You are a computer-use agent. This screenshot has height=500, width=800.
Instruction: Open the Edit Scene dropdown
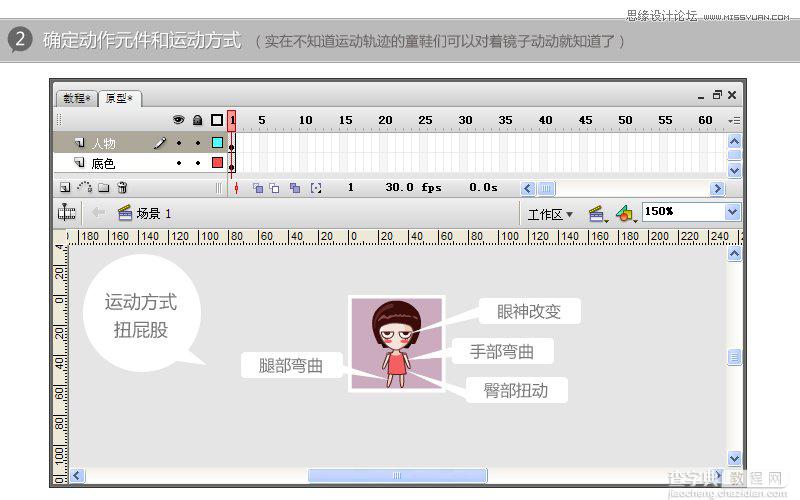tap(598, 214)
